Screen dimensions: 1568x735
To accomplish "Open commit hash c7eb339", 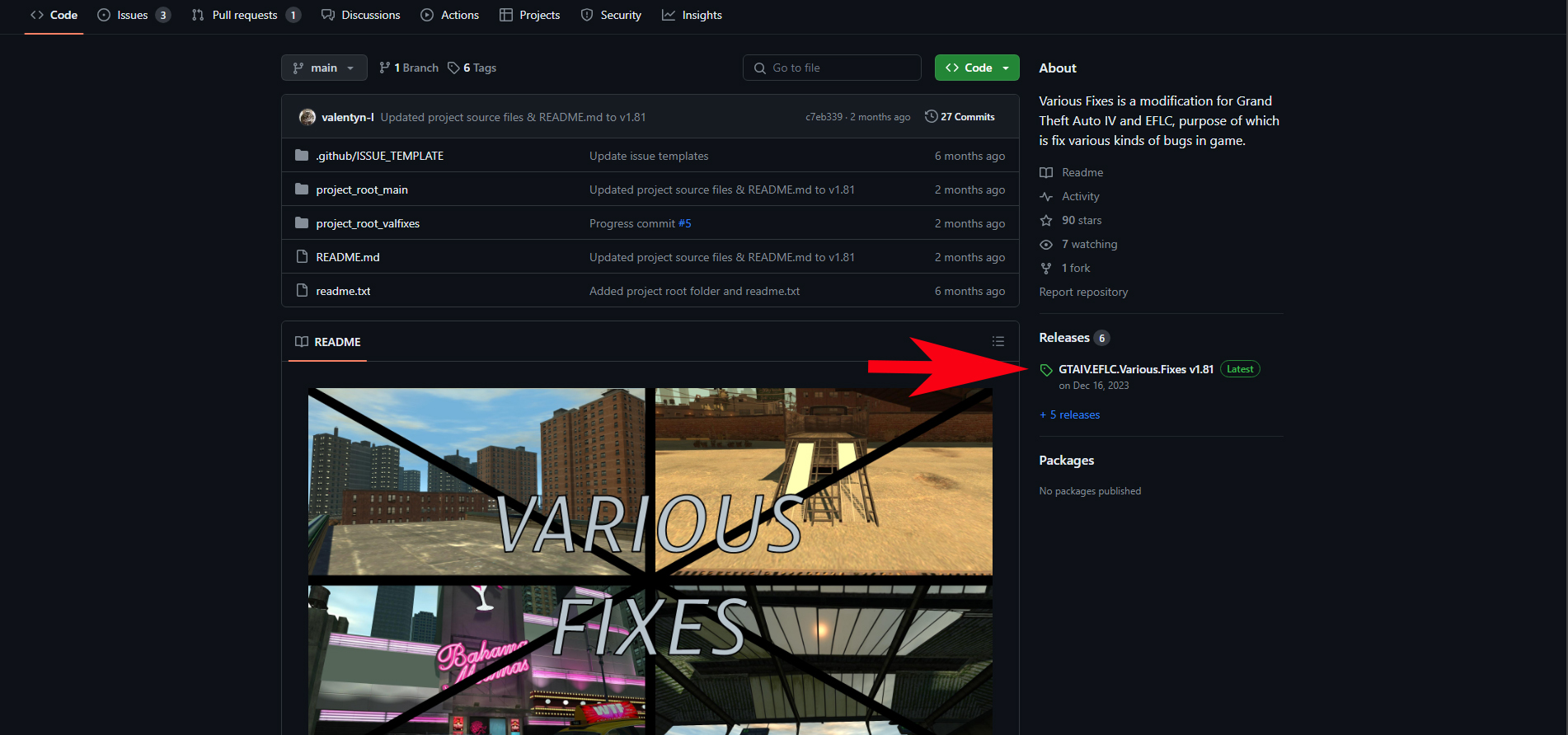I will pyautogui.click(x=824, y=117).
